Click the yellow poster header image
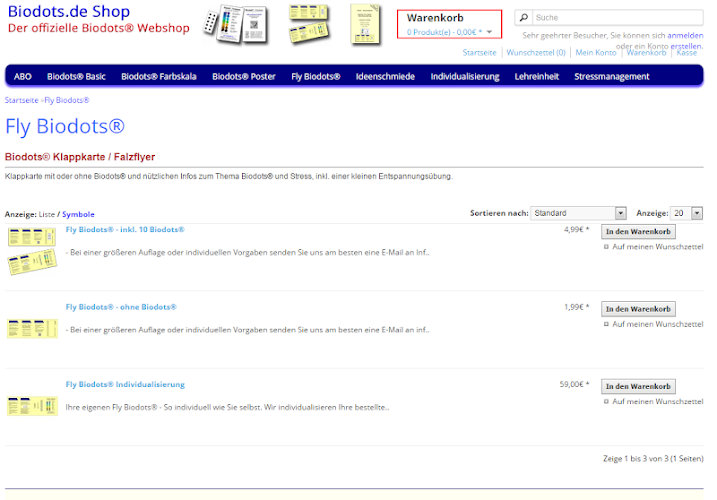Screen dimensions: 717x500 pos(365,24)
